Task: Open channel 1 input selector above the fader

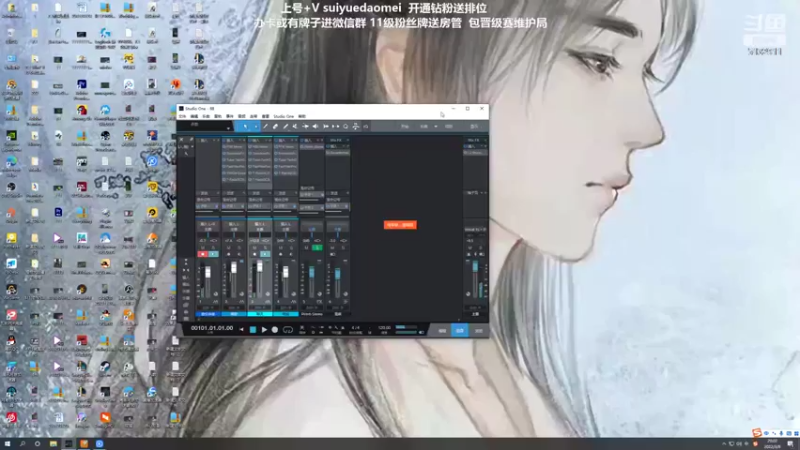Action: (207, 224)
